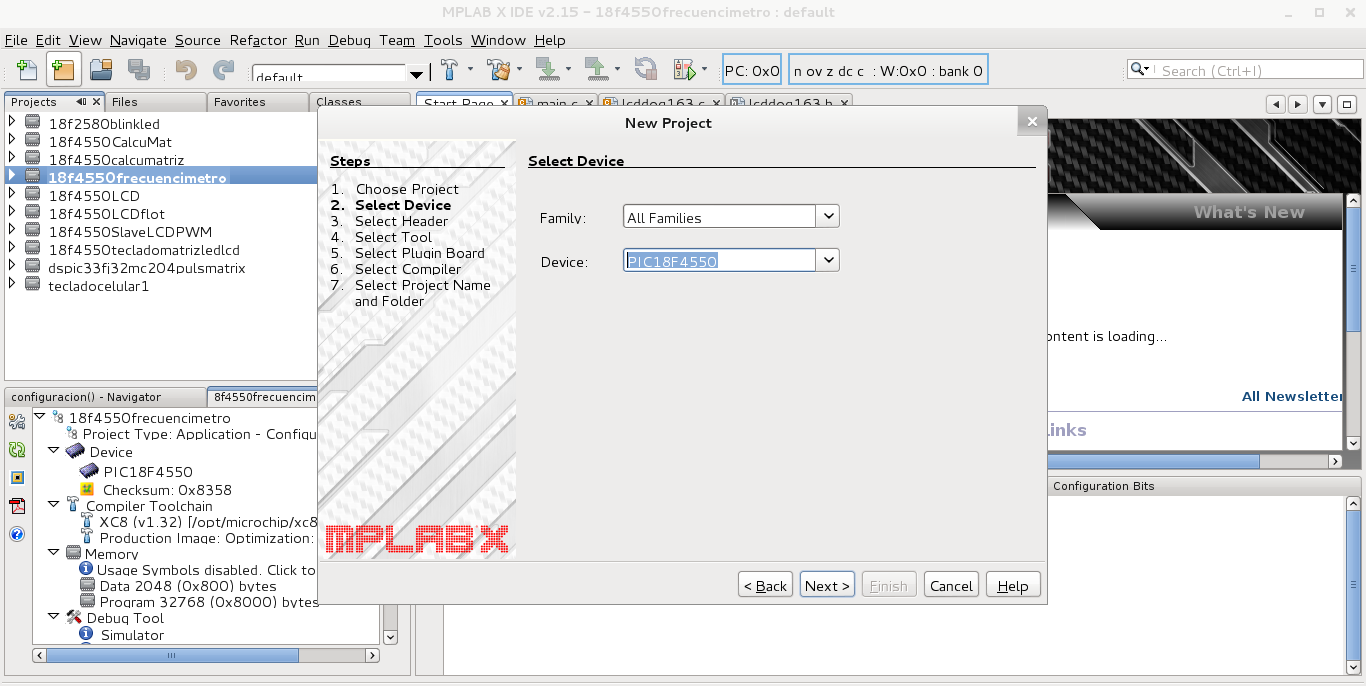Click the Search (Ctrl+I) field
Viewport: 1366px width, 686px height.
click(x=1254, y=70)
